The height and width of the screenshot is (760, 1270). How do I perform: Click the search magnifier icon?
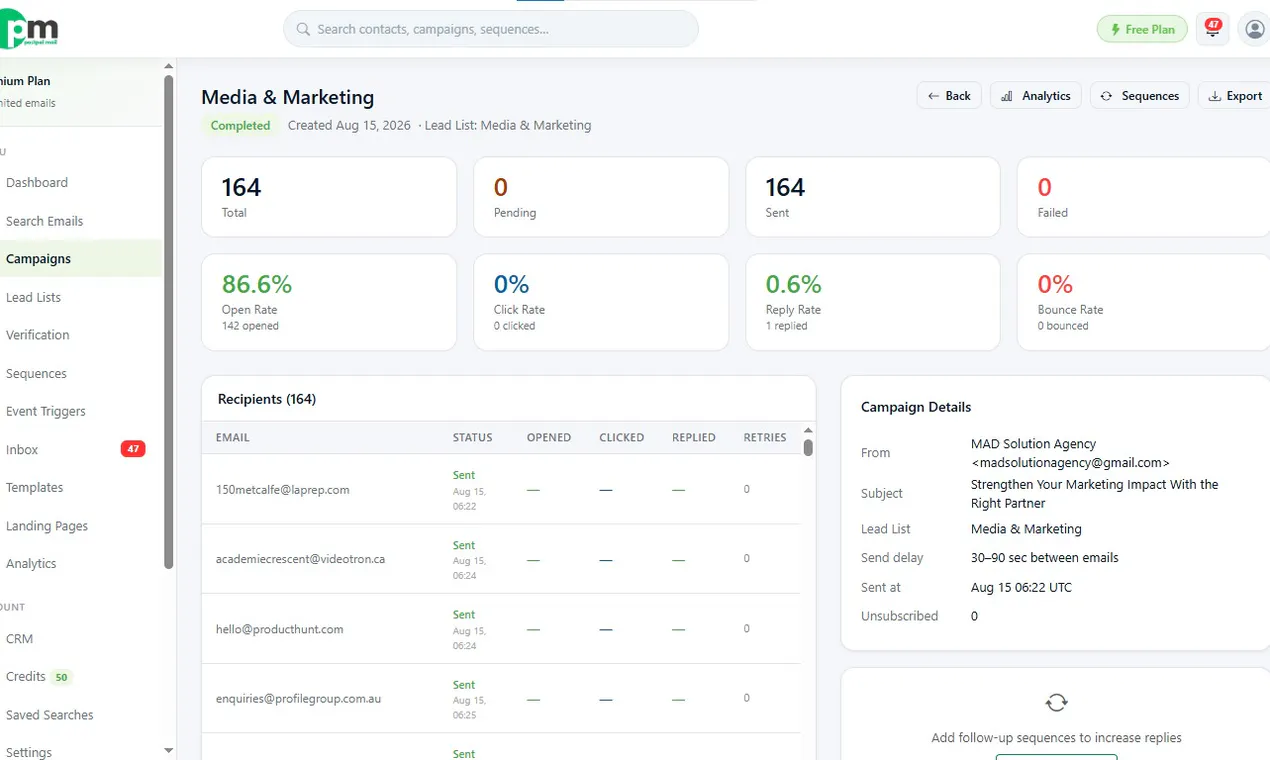(303, 29)
